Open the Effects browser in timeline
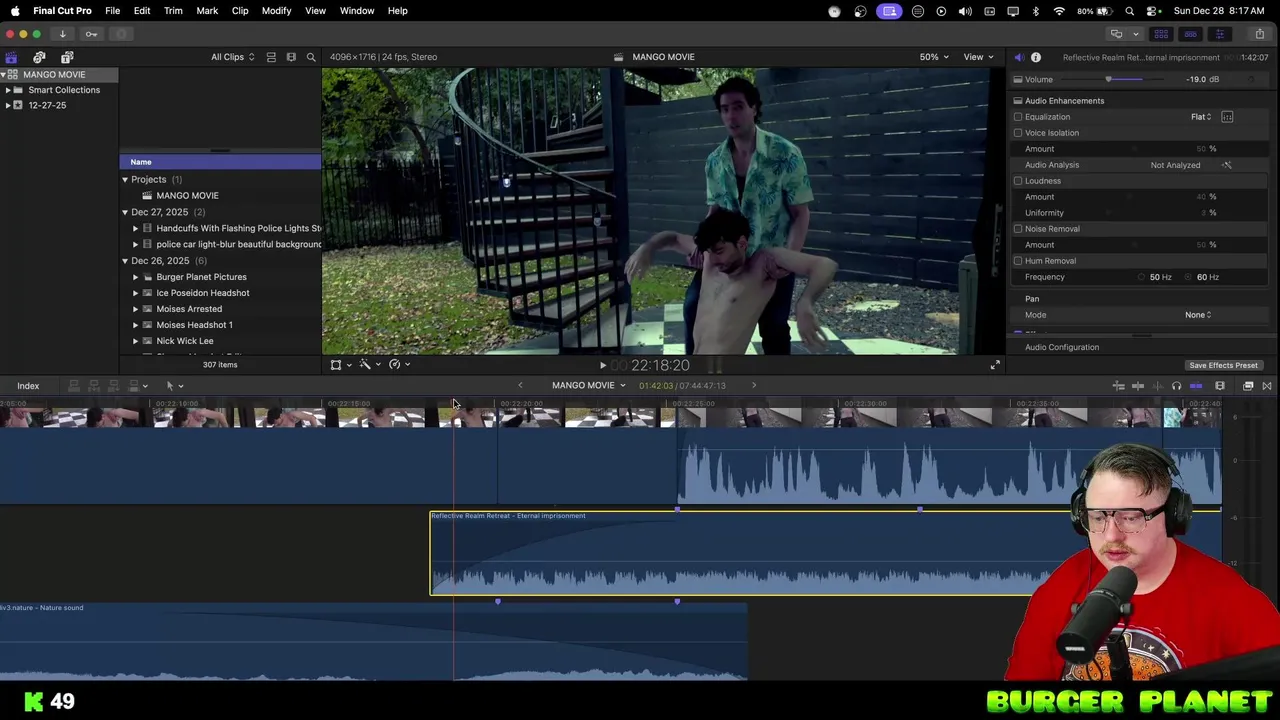 point(1248,386)
